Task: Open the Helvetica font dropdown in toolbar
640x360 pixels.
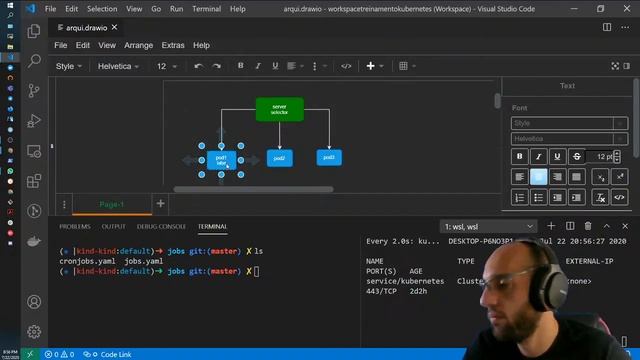Action: [x=118, y=66]
